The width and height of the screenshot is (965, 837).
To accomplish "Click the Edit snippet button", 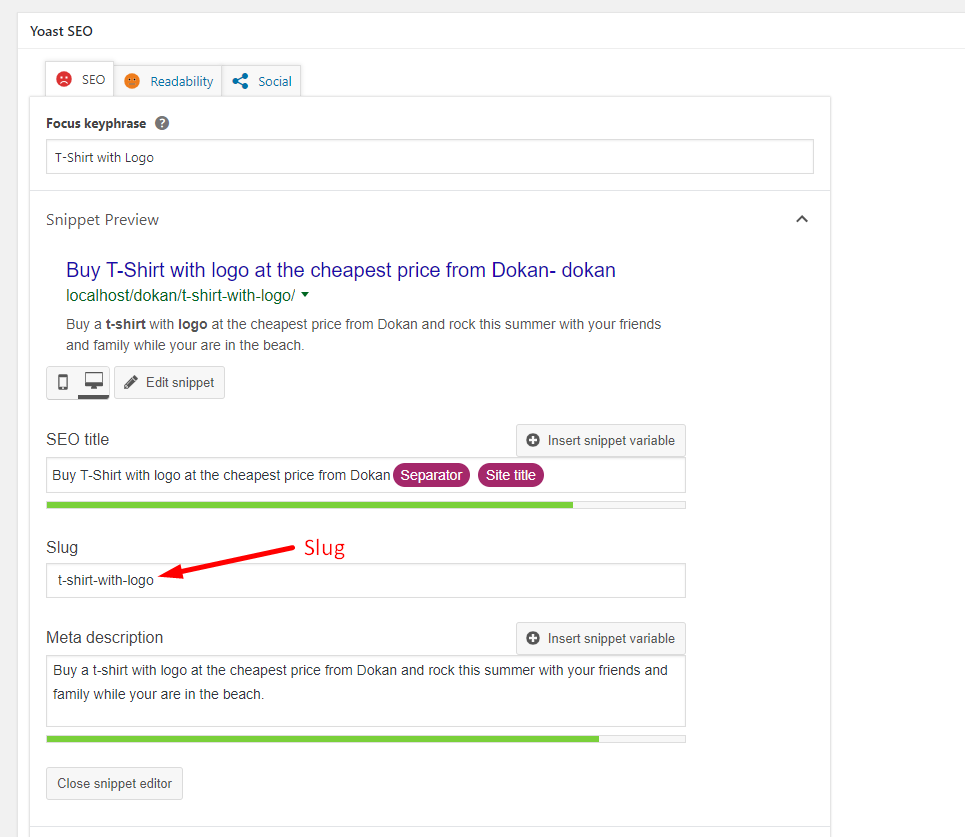I will pyautogui.click(x=169, y=383).
